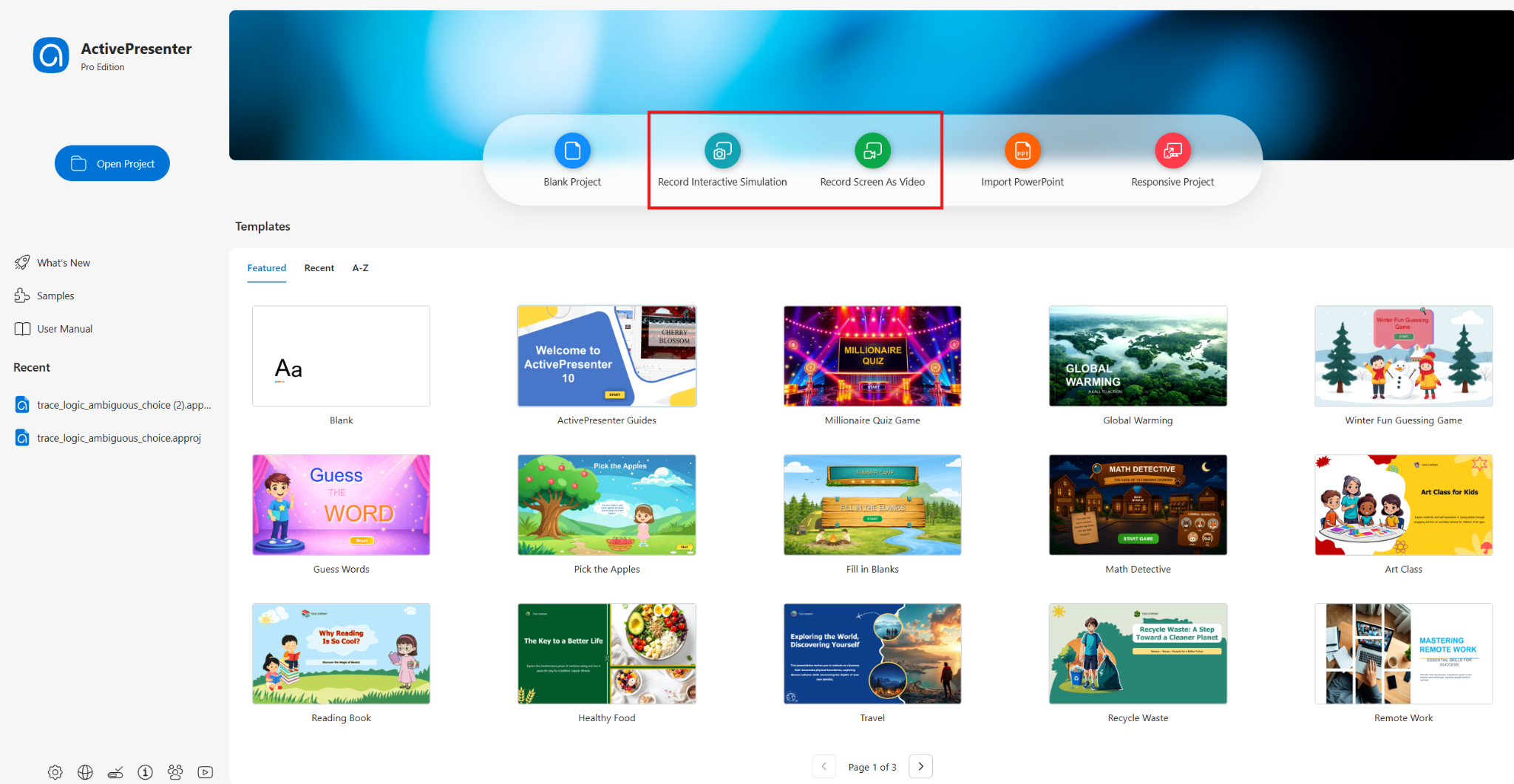Viewport: 1514px width, 784px height.
Task: Select the Blank template thumbnail
Action: (341, 356)
